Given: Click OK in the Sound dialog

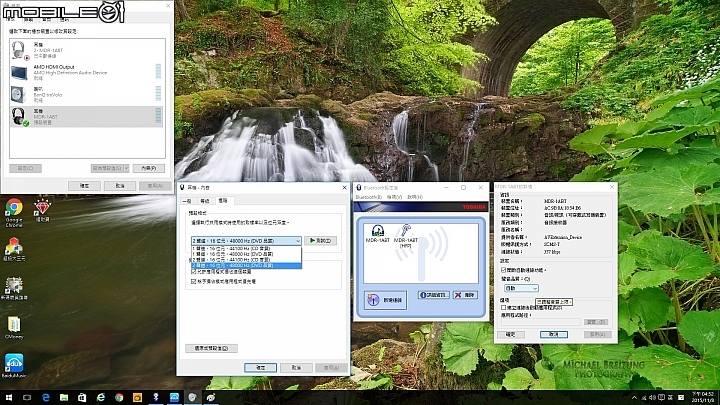Looking at the screenshot, I should (x=84, y=186).
